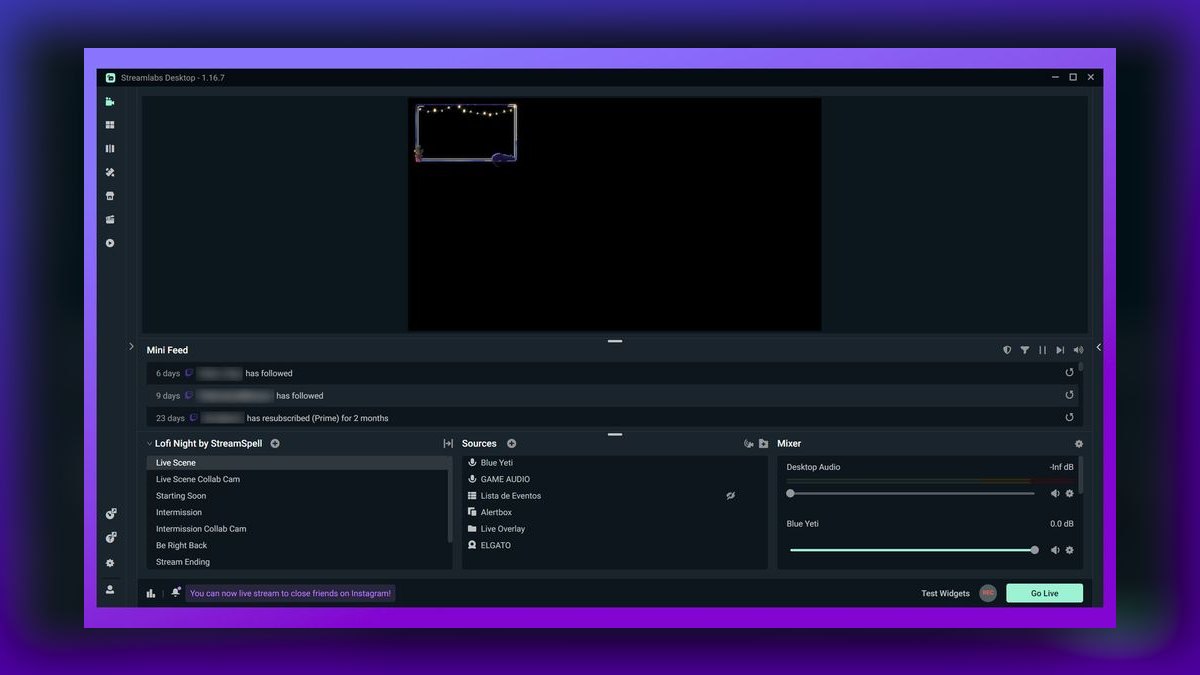Open the sidebar Settings gear icon
The image size is (1200, 675).
coord(110,563)
